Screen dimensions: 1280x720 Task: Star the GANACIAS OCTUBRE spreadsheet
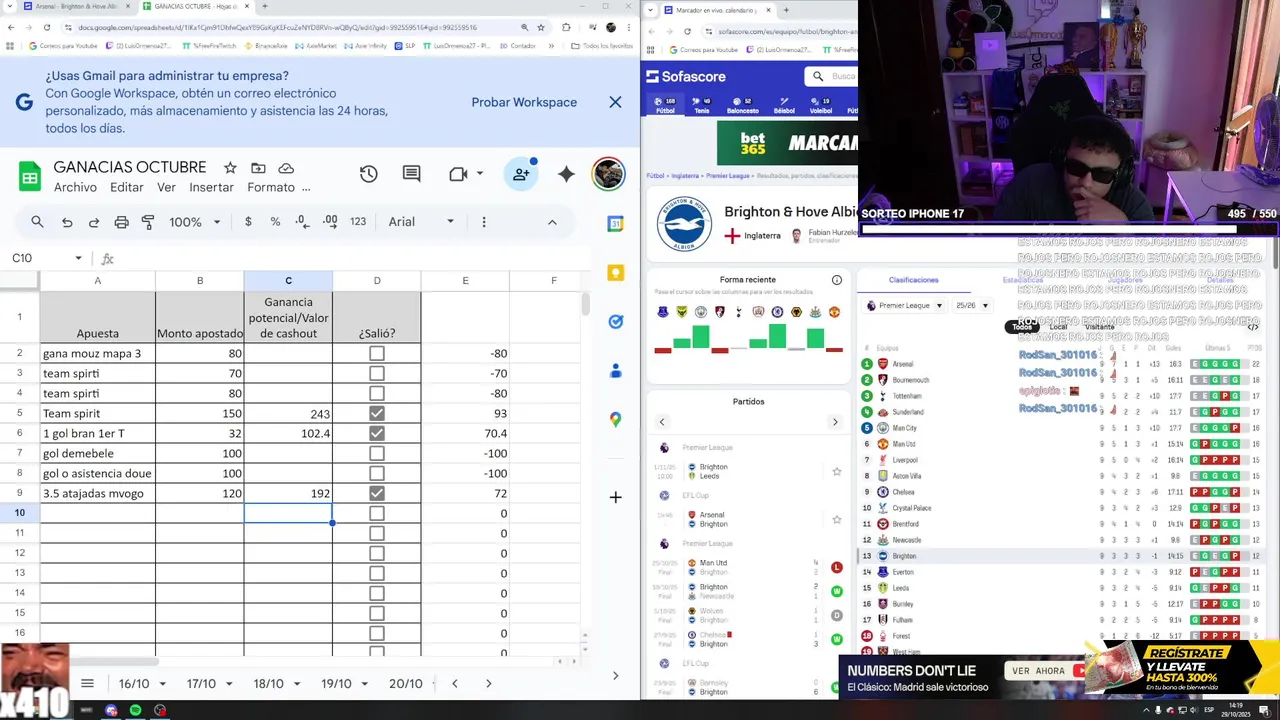[230, 168]
